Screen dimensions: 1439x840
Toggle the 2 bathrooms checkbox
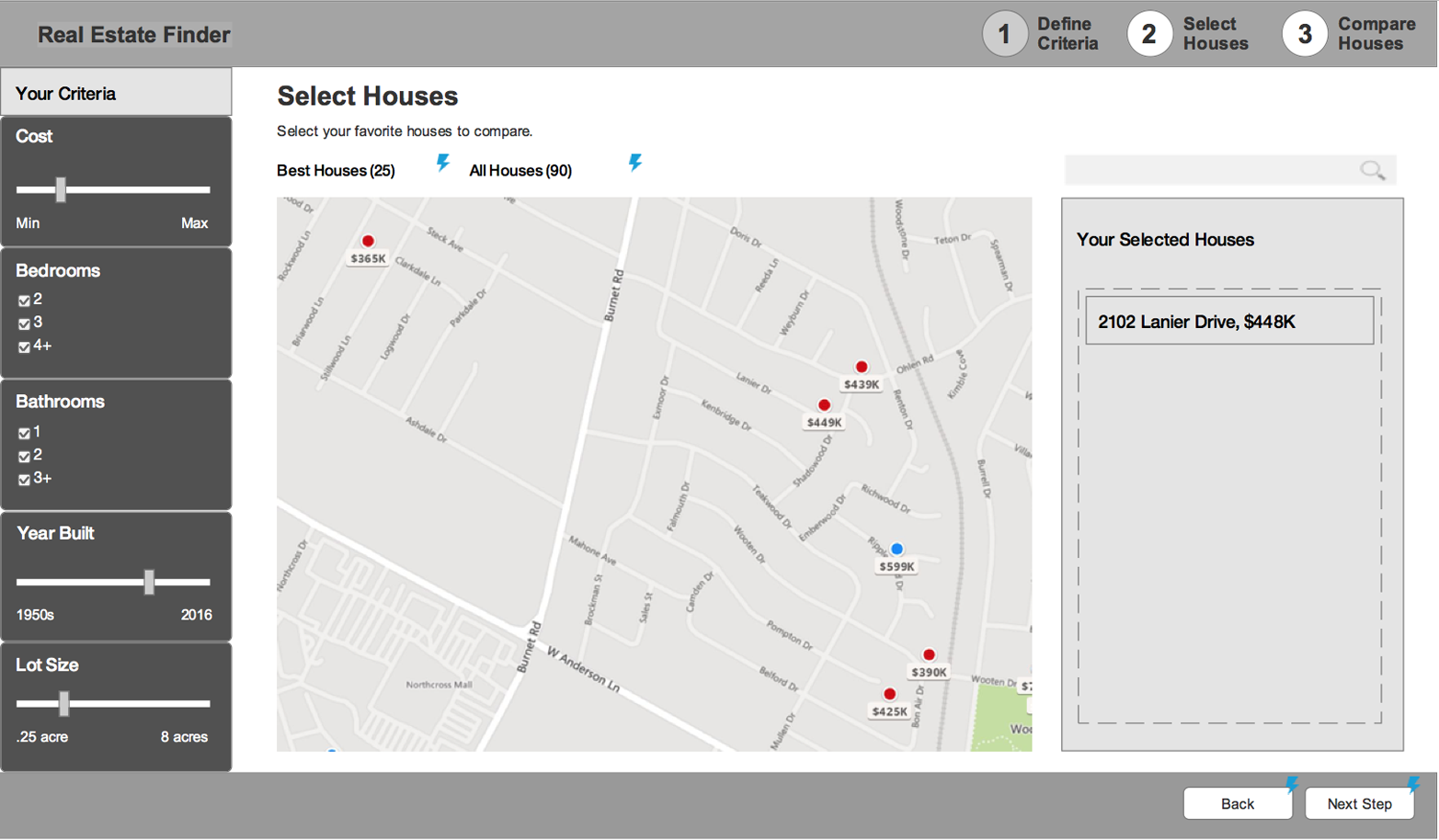pyautogui.click(x=24, y=456)
